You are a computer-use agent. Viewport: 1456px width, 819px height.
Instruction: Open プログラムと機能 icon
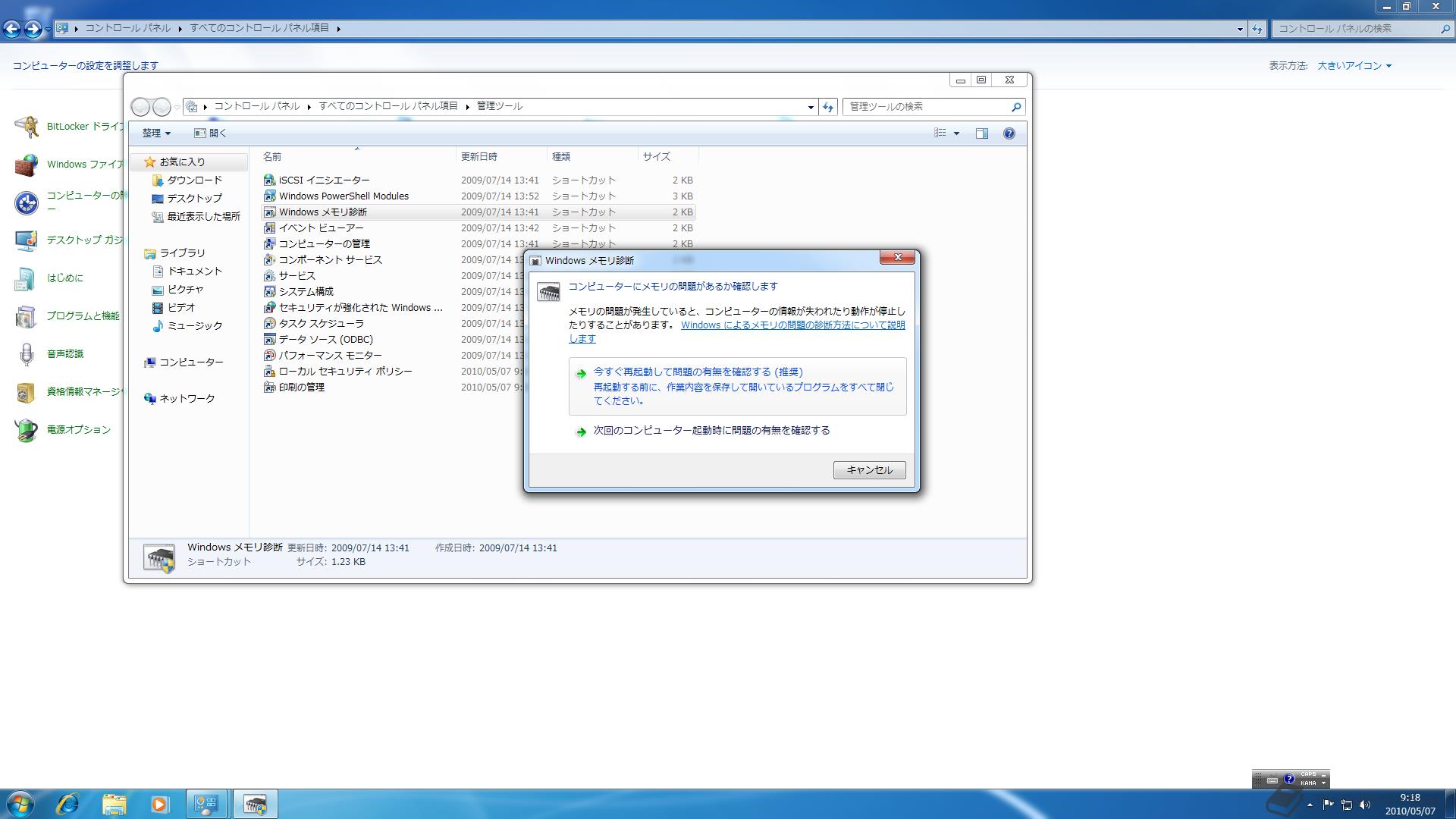[x=27, y=316]
